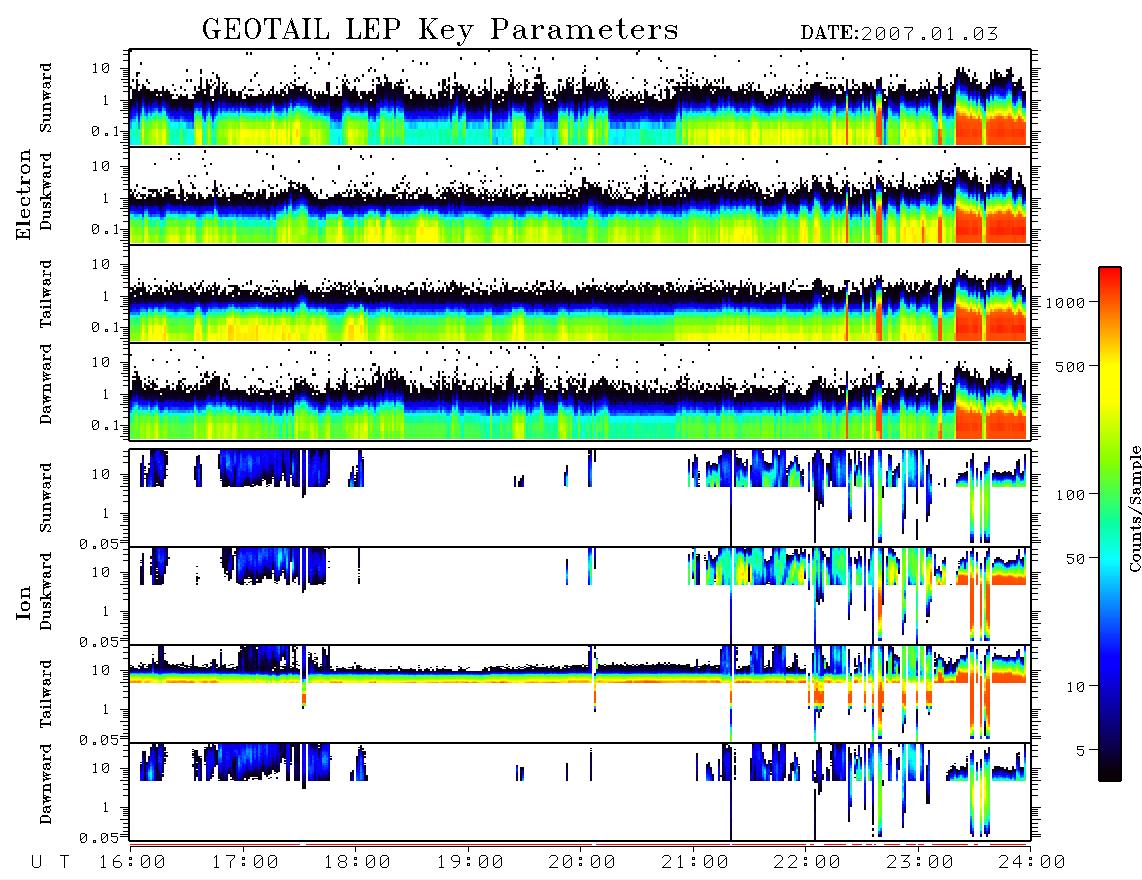Select the "10" color bar tick

pos(1075,687)
